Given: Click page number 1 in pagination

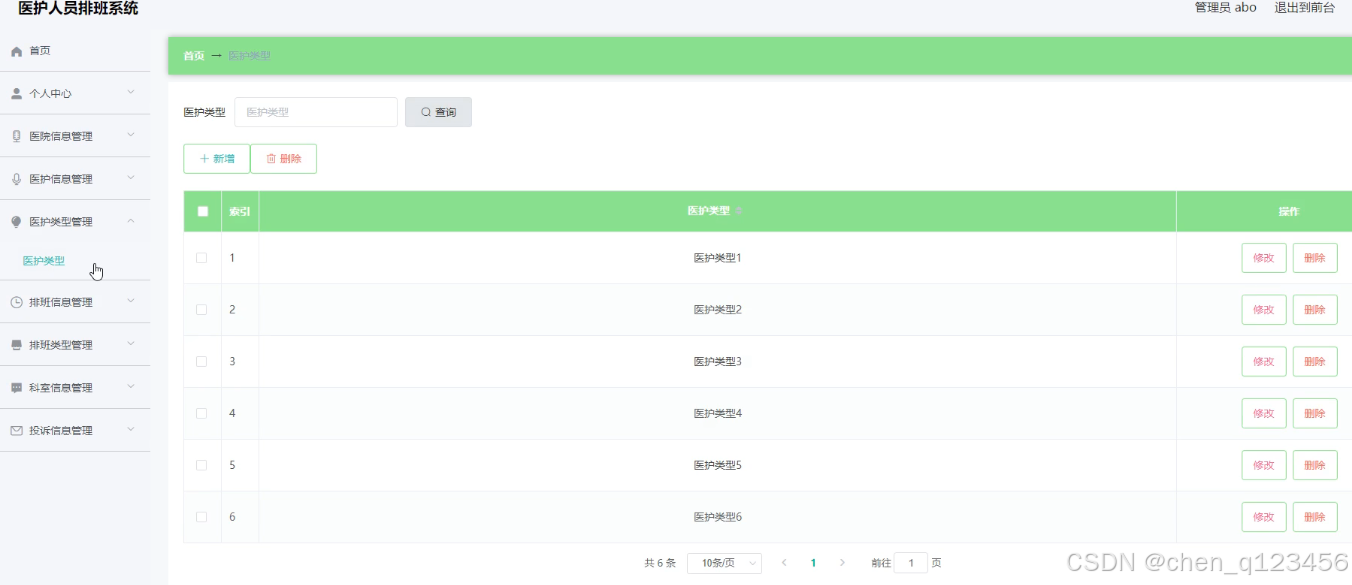Looking at the screenshot, I should tap(813, 563).
